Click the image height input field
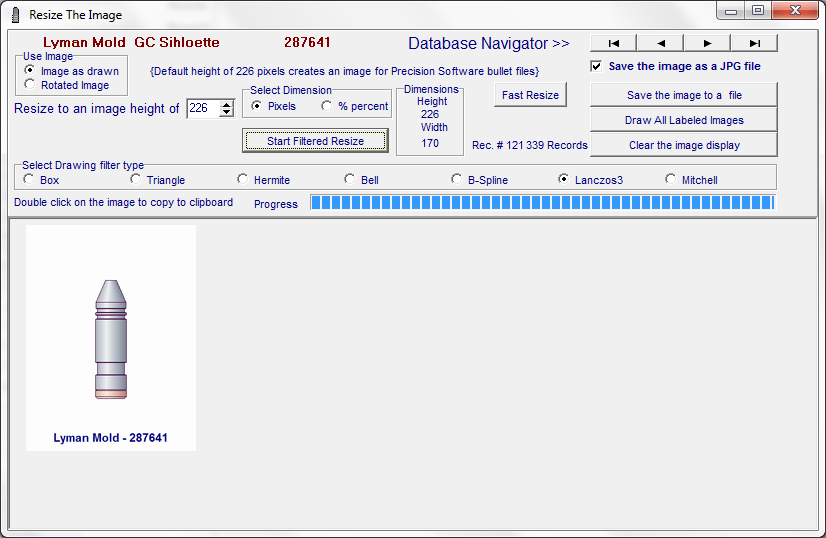Viewport: 826px width, 538px height. (203, 109)
